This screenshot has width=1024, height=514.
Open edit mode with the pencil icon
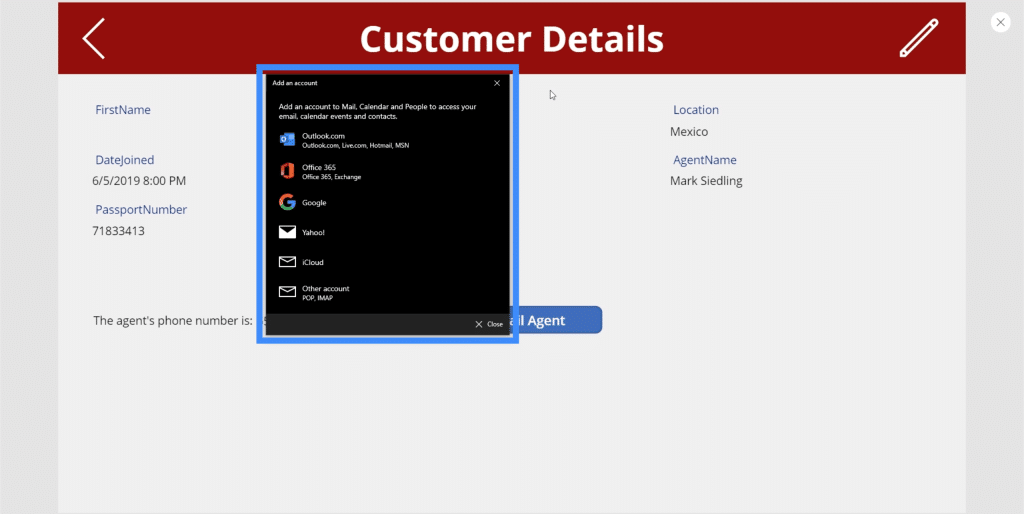click(x=919, y=38)
